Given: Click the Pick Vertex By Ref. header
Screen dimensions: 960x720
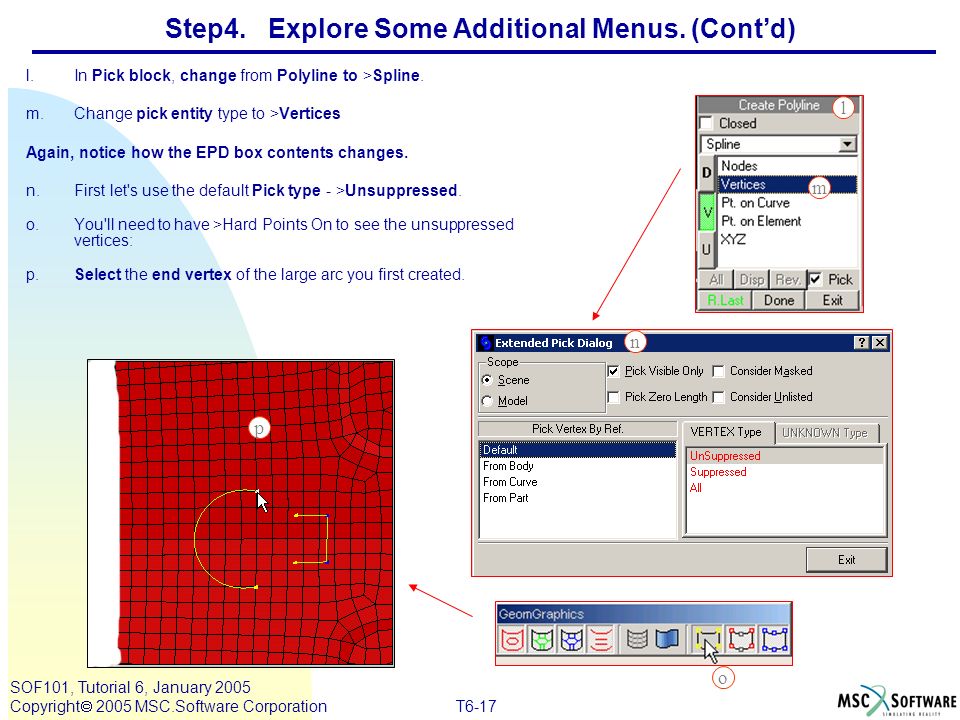Looking at the screenshot, I should pos(577,429).
